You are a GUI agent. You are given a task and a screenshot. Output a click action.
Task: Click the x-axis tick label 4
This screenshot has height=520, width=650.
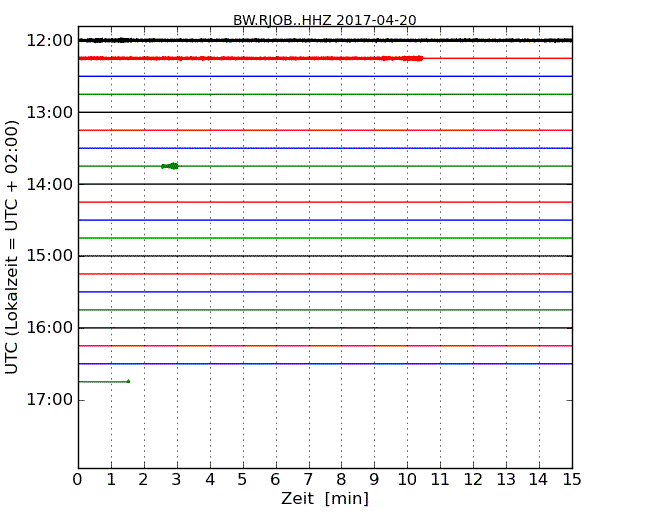tap(210, 480)
